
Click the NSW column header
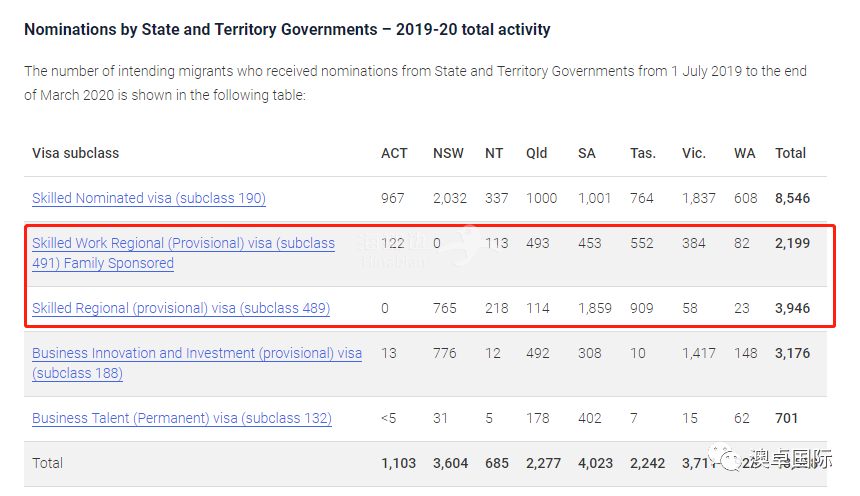(448, 153)
